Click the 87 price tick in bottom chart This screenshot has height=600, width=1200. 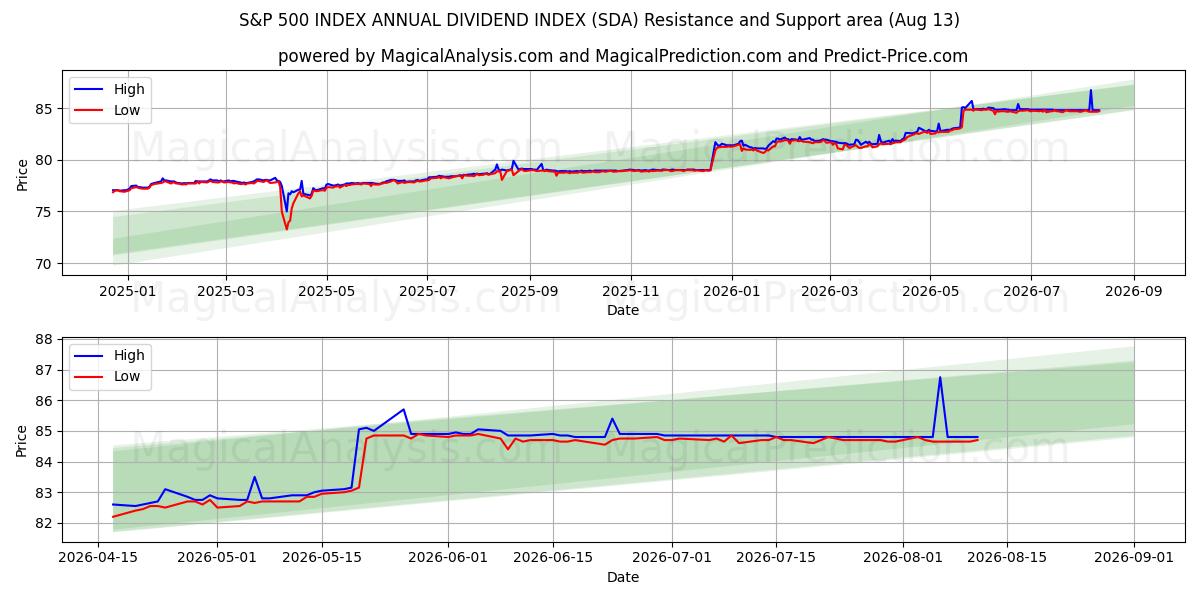46,370
